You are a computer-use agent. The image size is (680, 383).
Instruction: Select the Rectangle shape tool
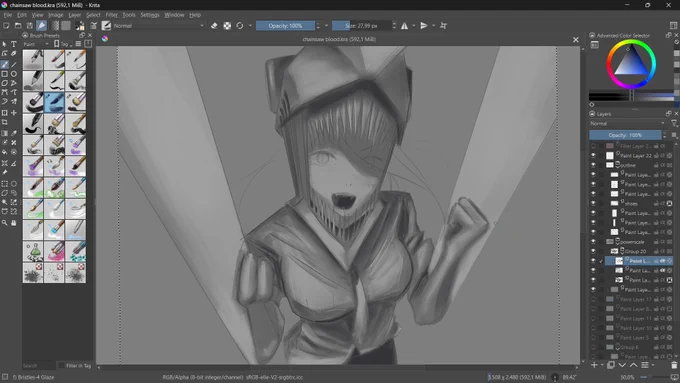point(5,74)
